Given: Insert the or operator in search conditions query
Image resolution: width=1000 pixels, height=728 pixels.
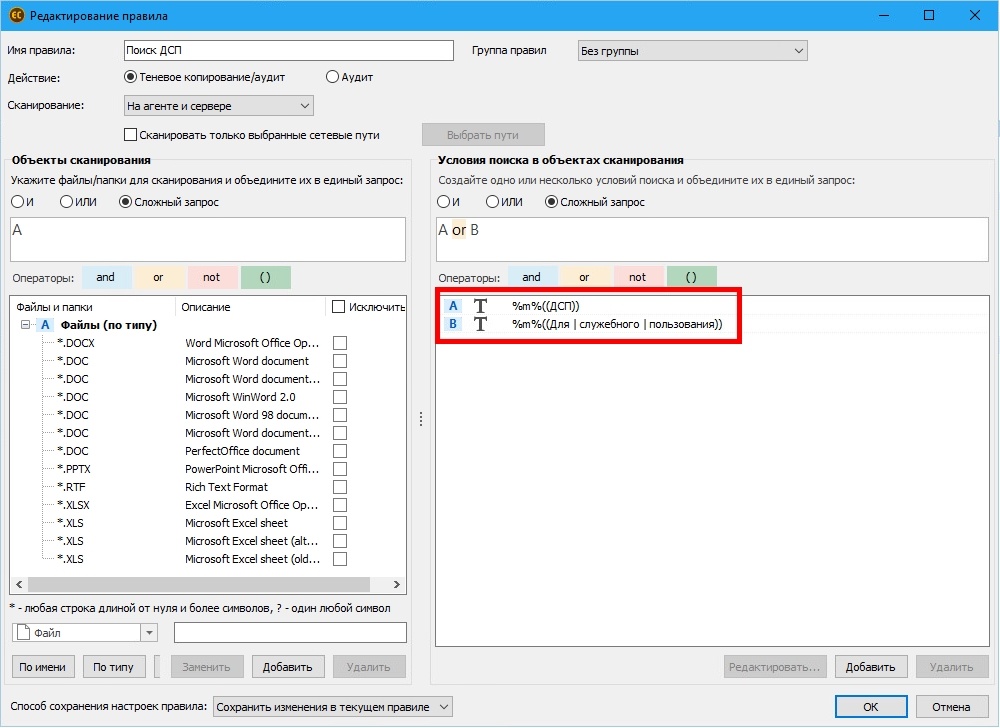Looking at the screenshot, I should 585,277.
